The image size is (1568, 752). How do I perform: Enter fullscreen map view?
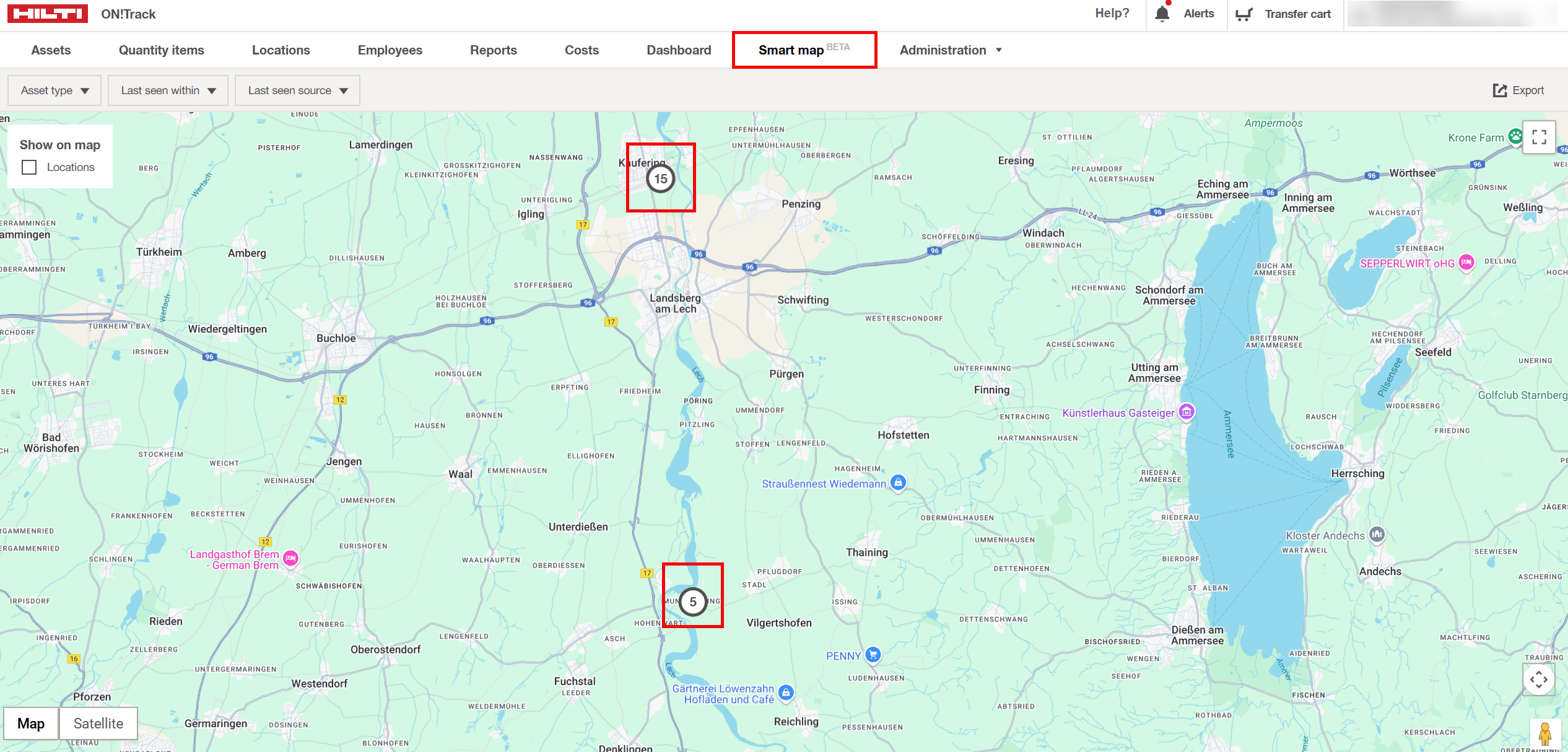(1540, 138)
